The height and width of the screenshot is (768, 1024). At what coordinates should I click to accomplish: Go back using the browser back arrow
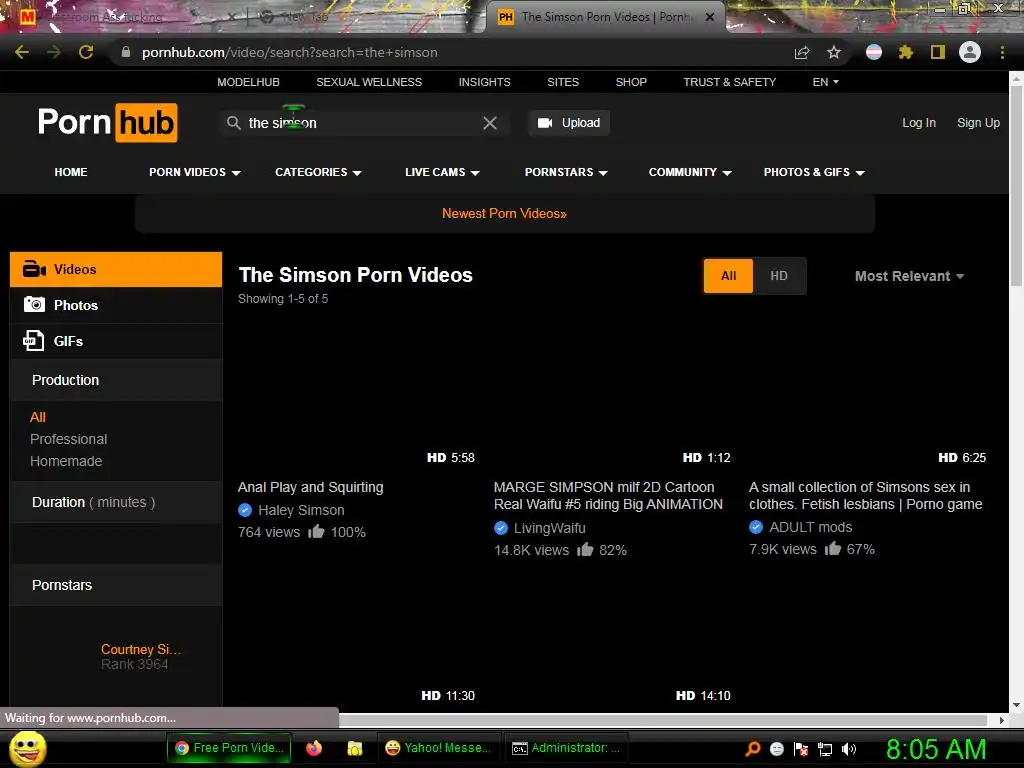click(22, 52)
